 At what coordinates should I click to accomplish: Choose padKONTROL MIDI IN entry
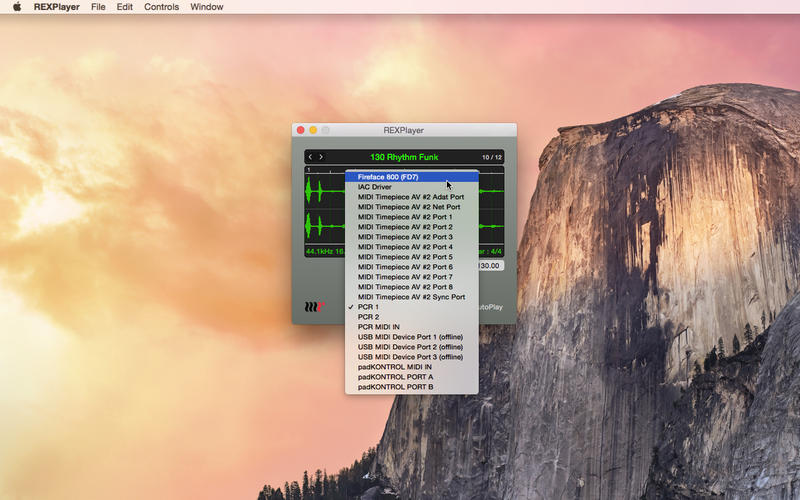point(412,367)
